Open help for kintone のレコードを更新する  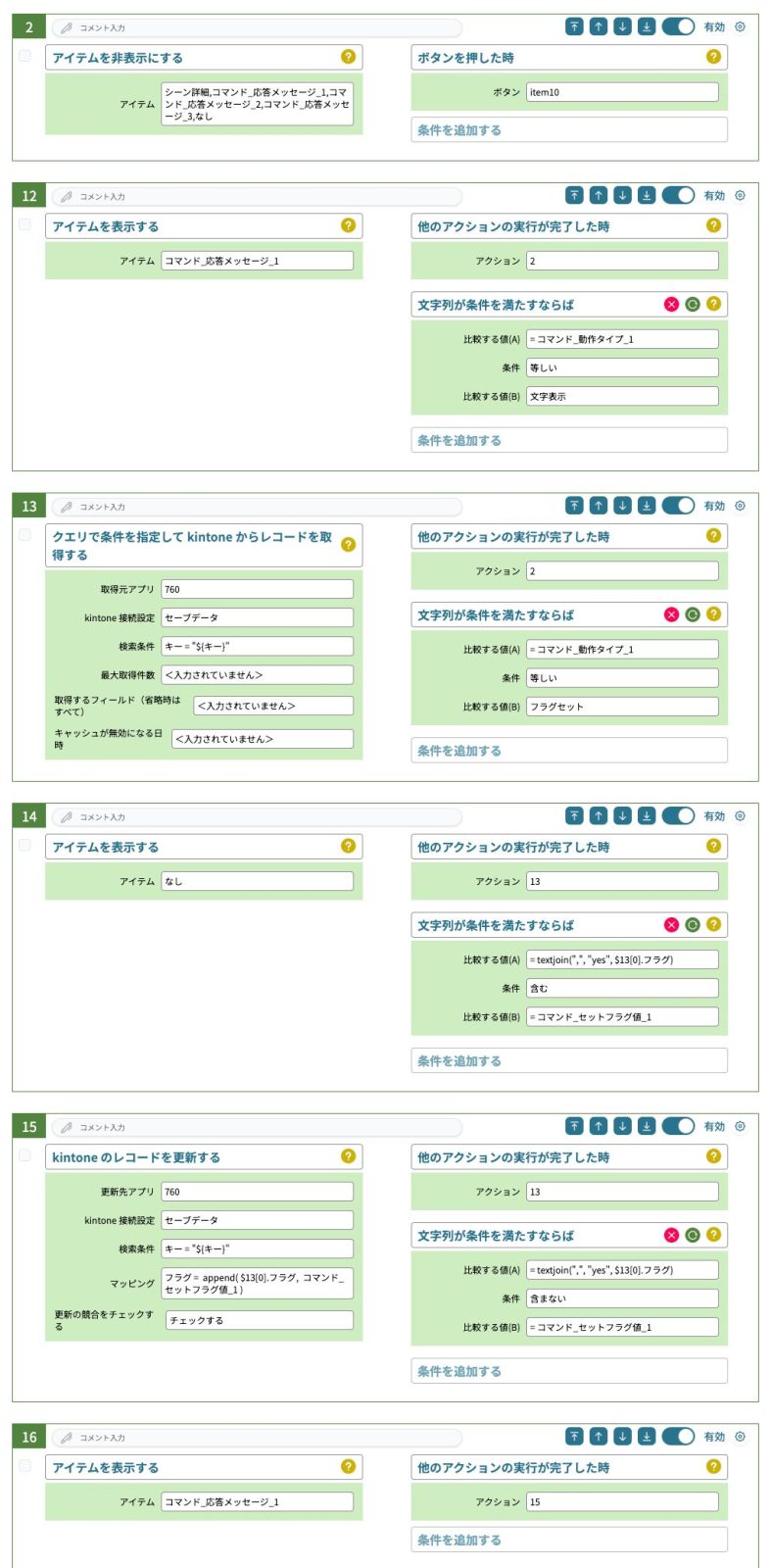click(348, 1156)
